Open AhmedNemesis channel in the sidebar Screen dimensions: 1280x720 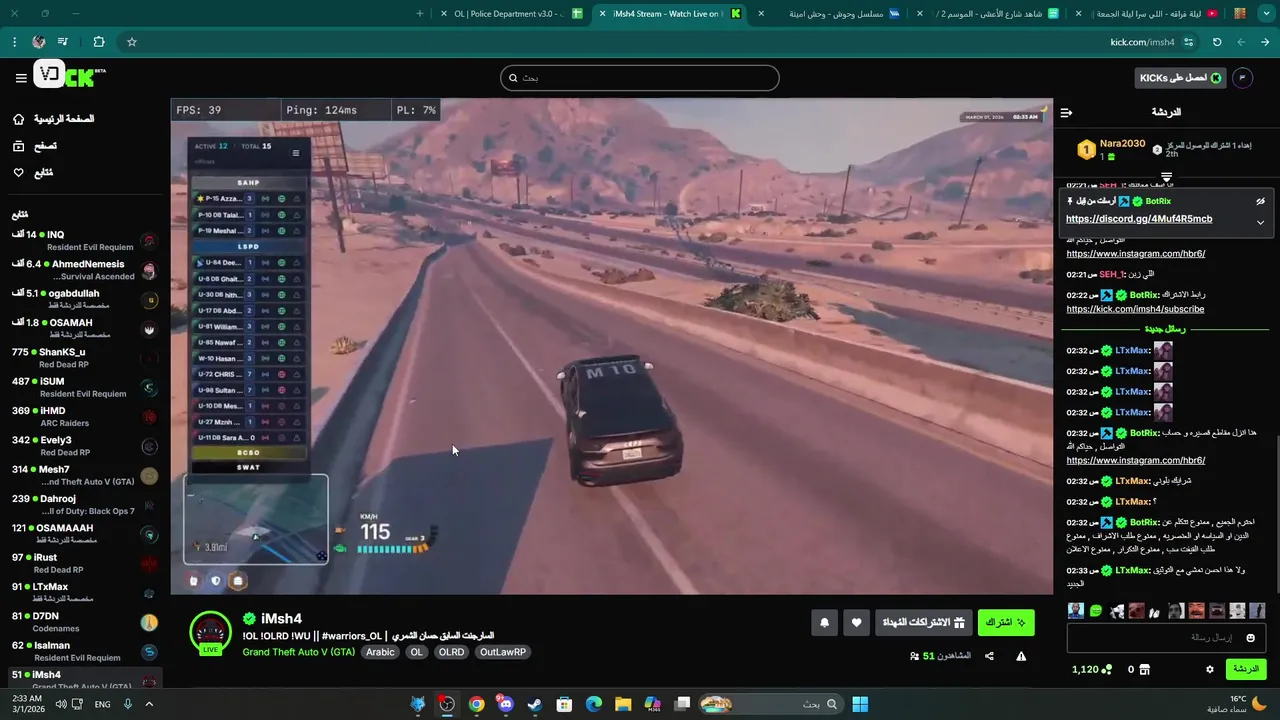tap(85, 270)
